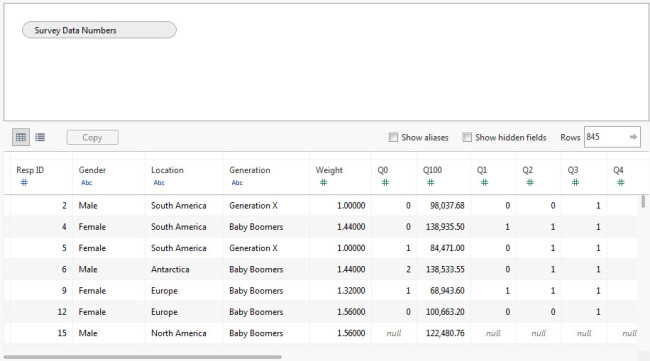Apply row count with arrow button
This screenshot has width=650, height=361.
[x=633, y=137]
